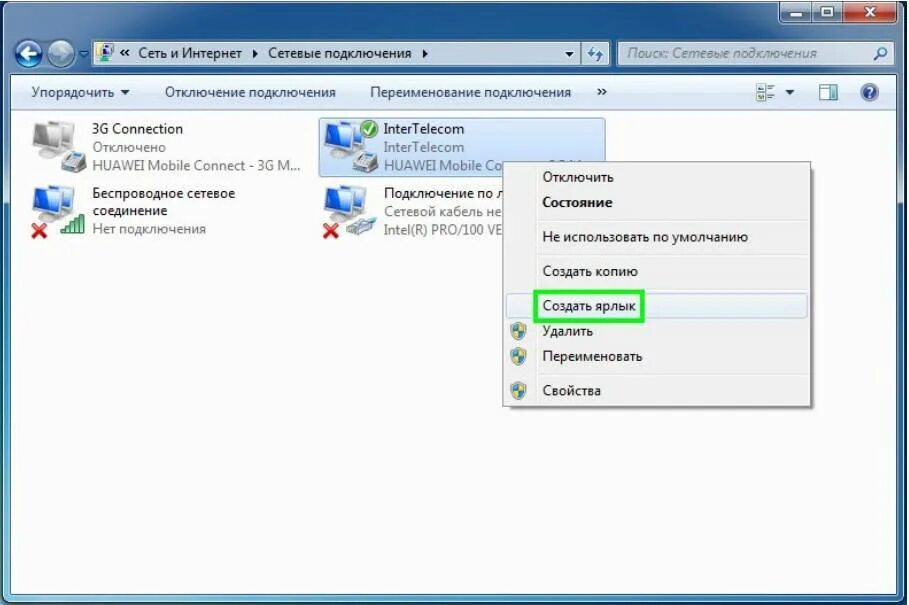This screenshot has height=605, width=909.
Task: Click 'Intel(R) PRO/100 VE' device text
Action: pyautogui.click(x=442, y=229)
